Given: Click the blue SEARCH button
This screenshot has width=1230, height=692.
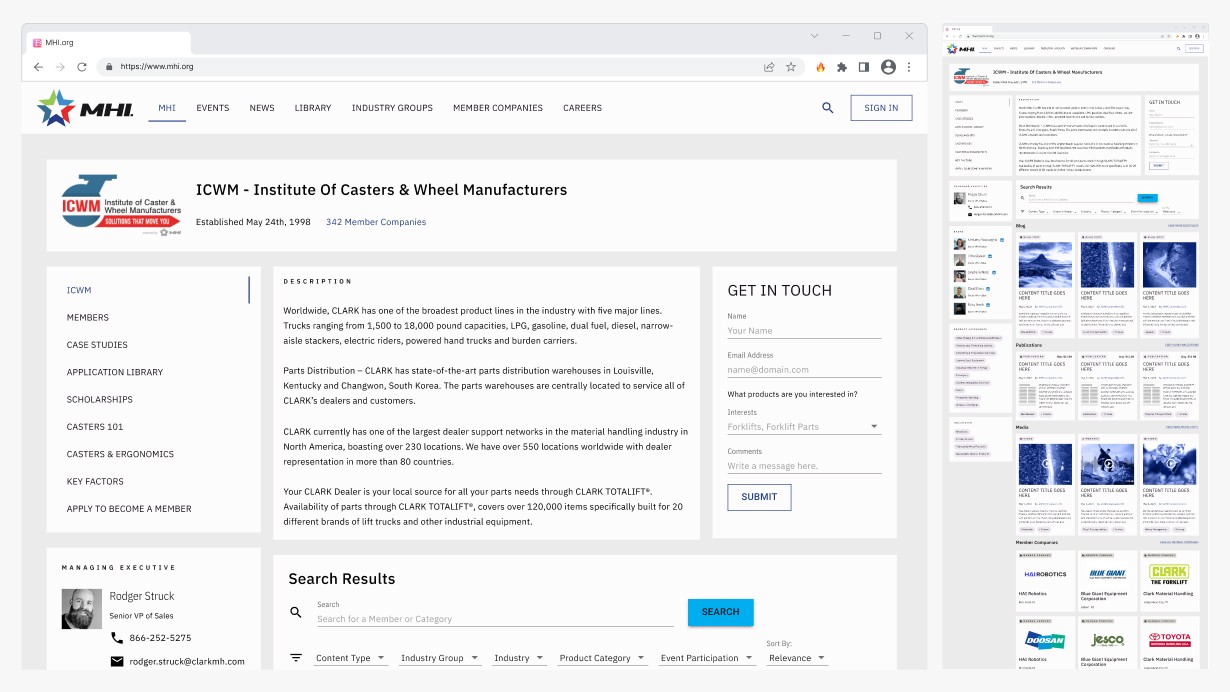Looking at the screenshot, I should [720, 612].
